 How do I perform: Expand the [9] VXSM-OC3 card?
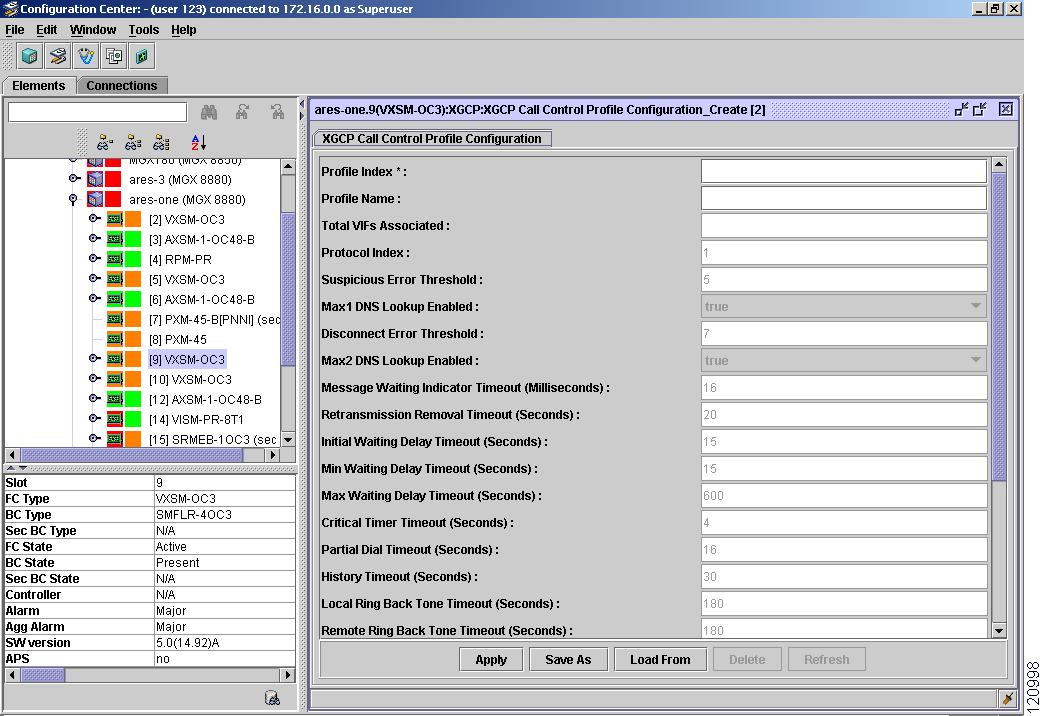pos(94,358)
